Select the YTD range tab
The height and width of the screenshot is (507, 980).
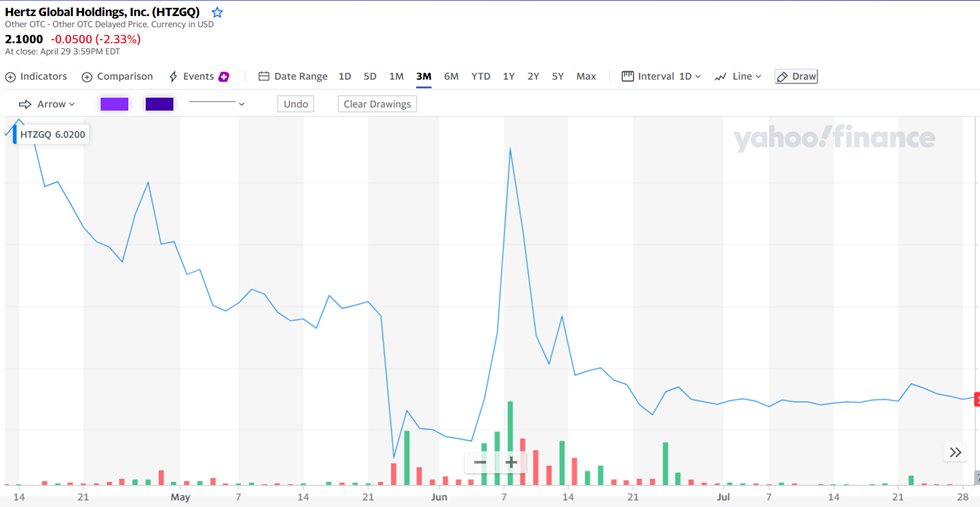click(481, 76)
